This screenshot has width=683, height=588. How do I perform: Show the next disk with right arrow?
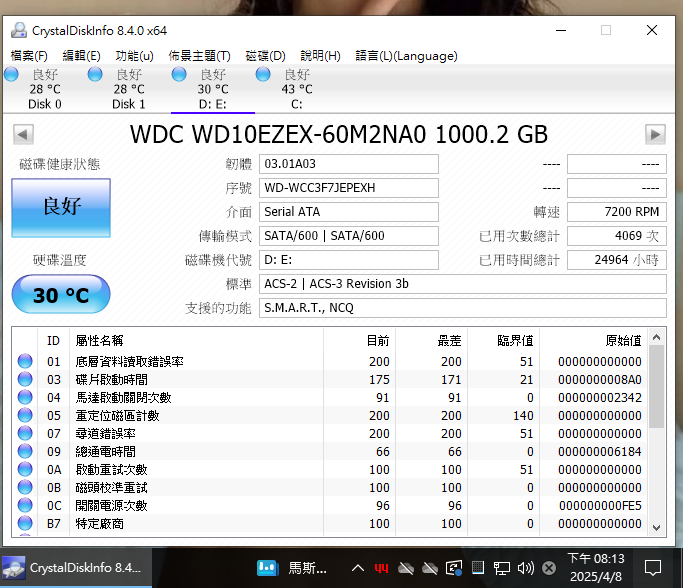pyautogui.click(x=655, y=134)
